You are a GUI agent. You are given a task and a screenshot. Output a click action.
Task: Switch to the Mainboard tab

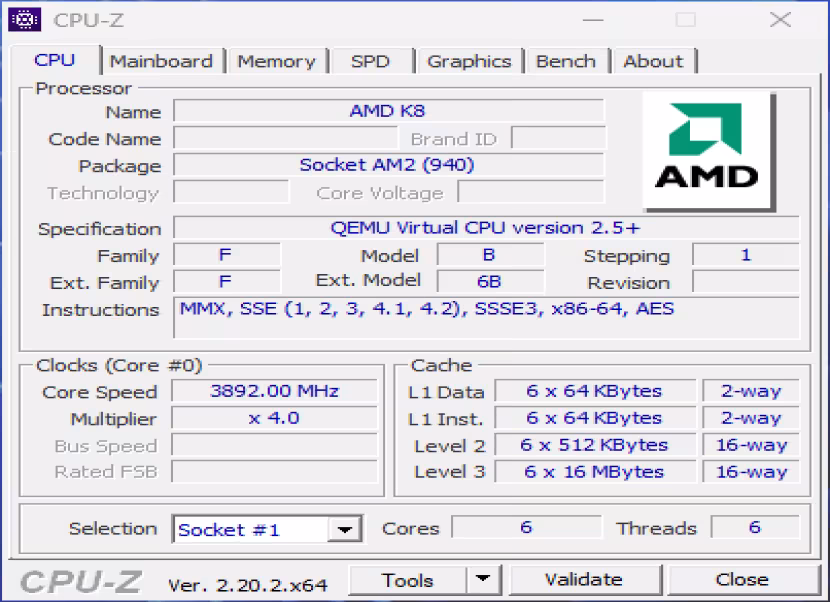161,61
